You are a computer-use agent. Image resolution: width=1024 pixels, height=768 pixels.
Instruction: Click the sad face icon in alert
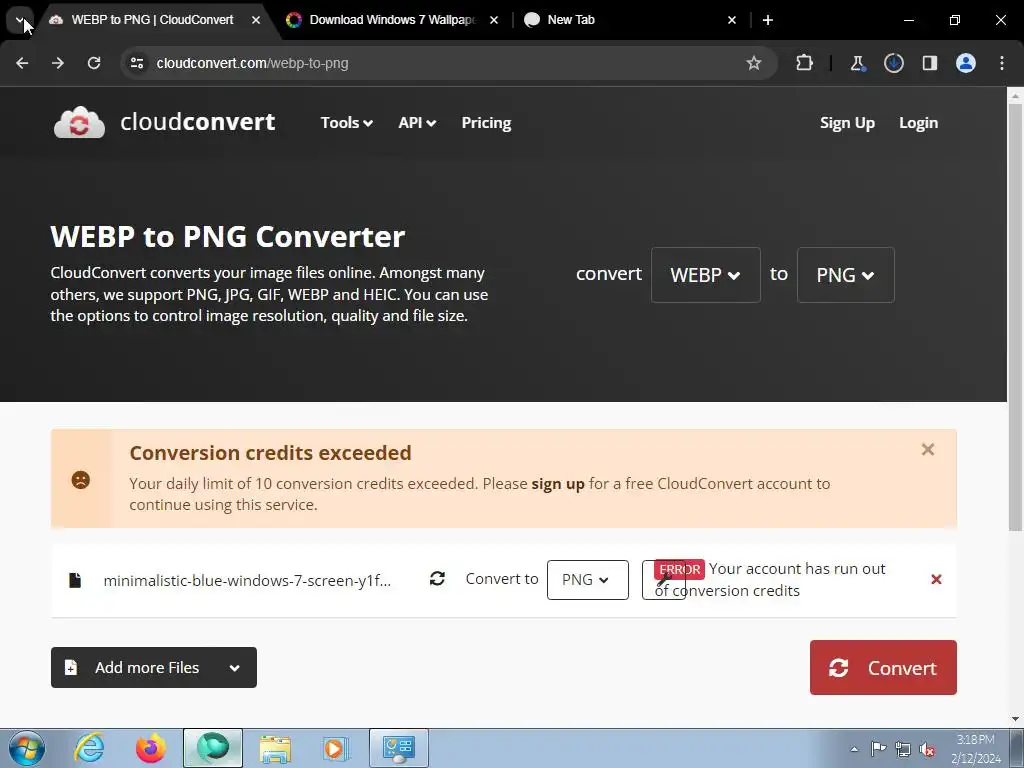point(80,480)
